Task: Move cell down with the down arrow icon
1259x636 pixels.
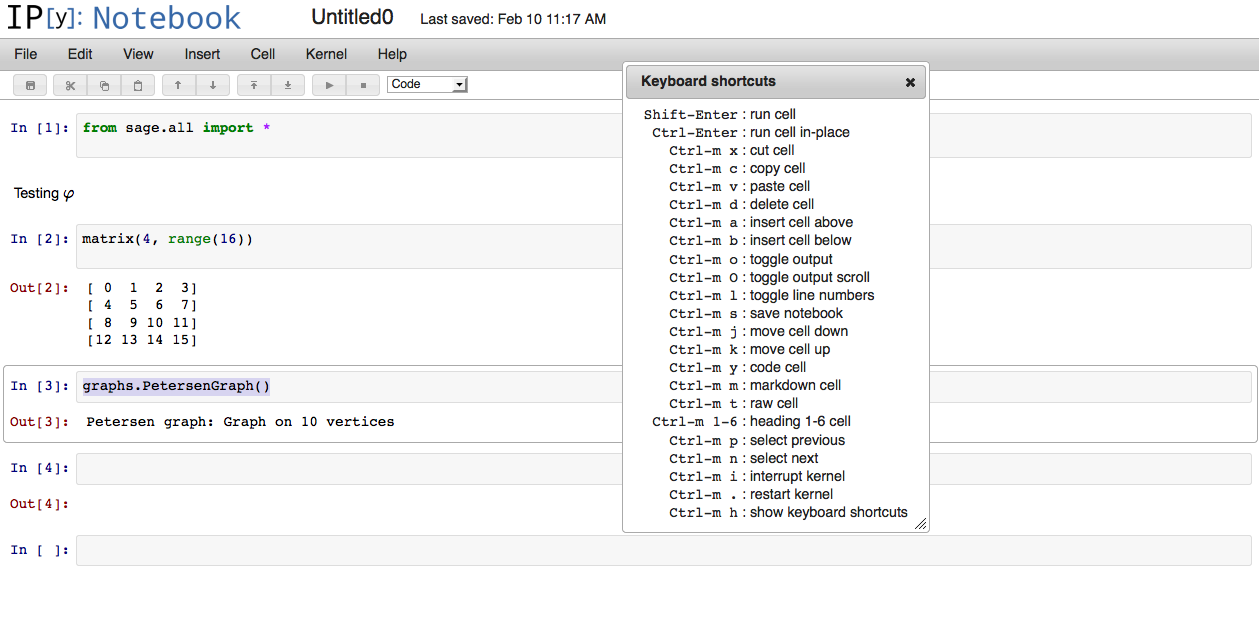Action: [x=212, y=85]
